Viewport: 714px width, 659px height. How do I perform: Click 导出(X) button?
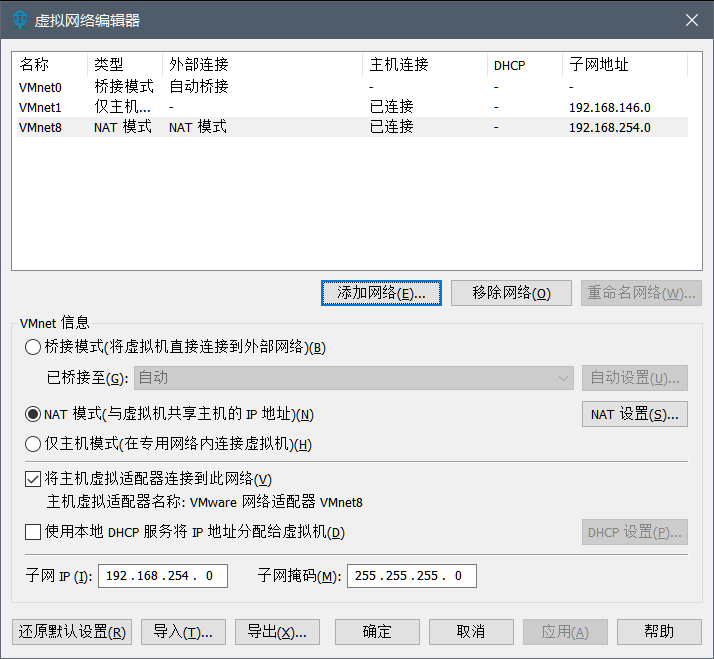pyautogui.click(x=277, y=632)
